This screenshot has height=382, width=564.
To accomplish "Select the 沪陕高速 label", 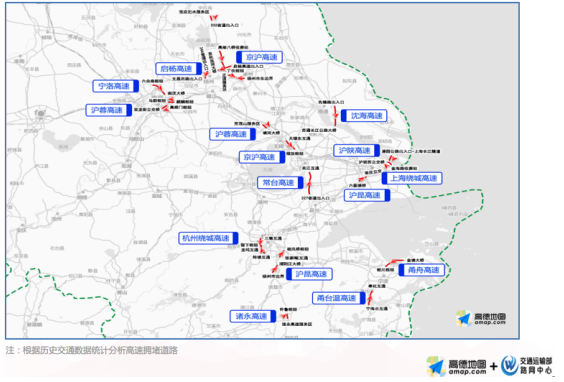I will pos(356,151).
